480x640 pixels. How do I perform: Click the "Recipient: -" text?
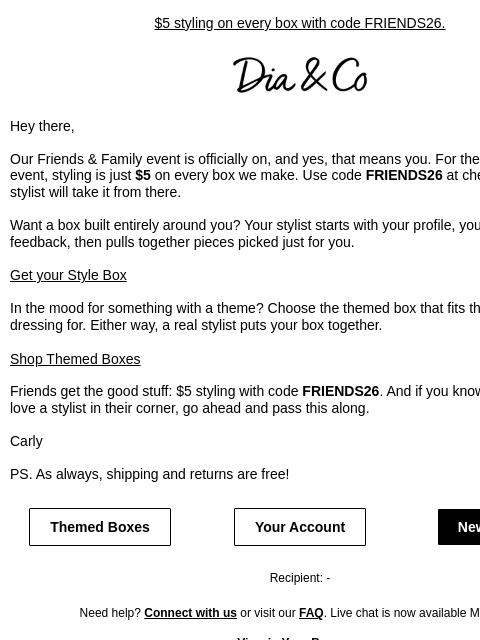[300, 578]
